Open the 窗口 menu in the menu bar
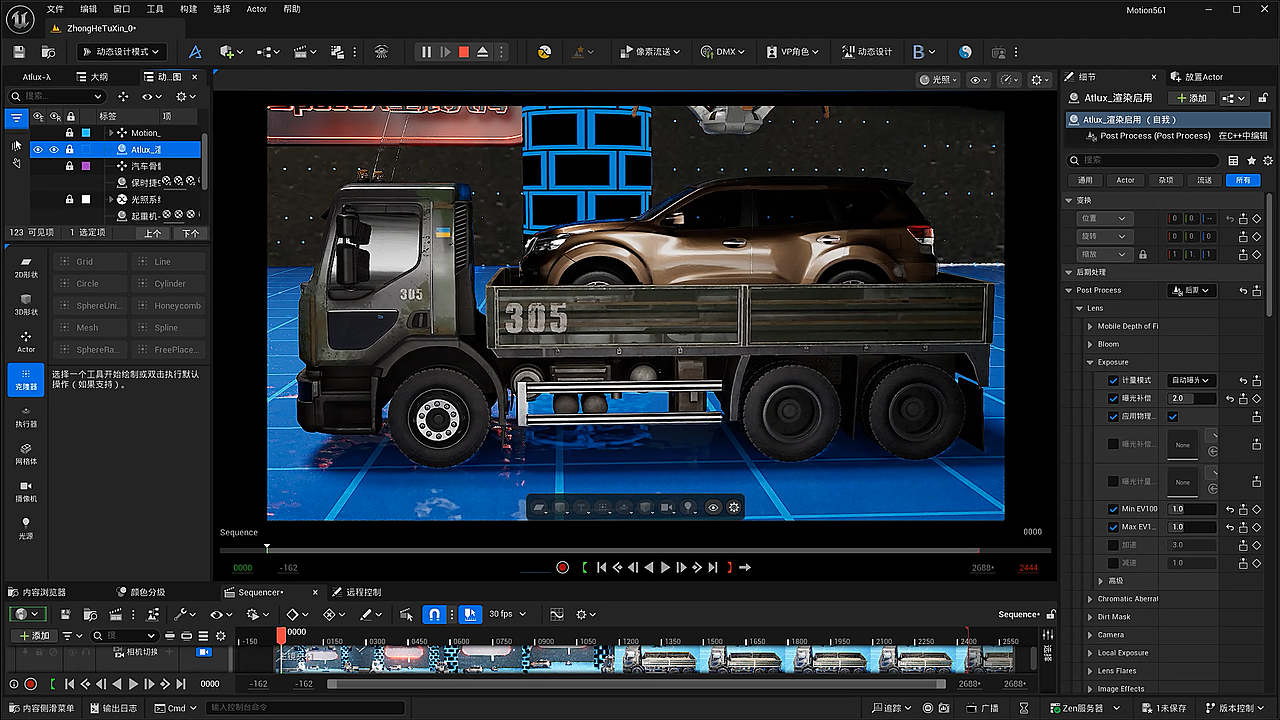This screenshot has width=1280, height=720. (x=124, y=9)
